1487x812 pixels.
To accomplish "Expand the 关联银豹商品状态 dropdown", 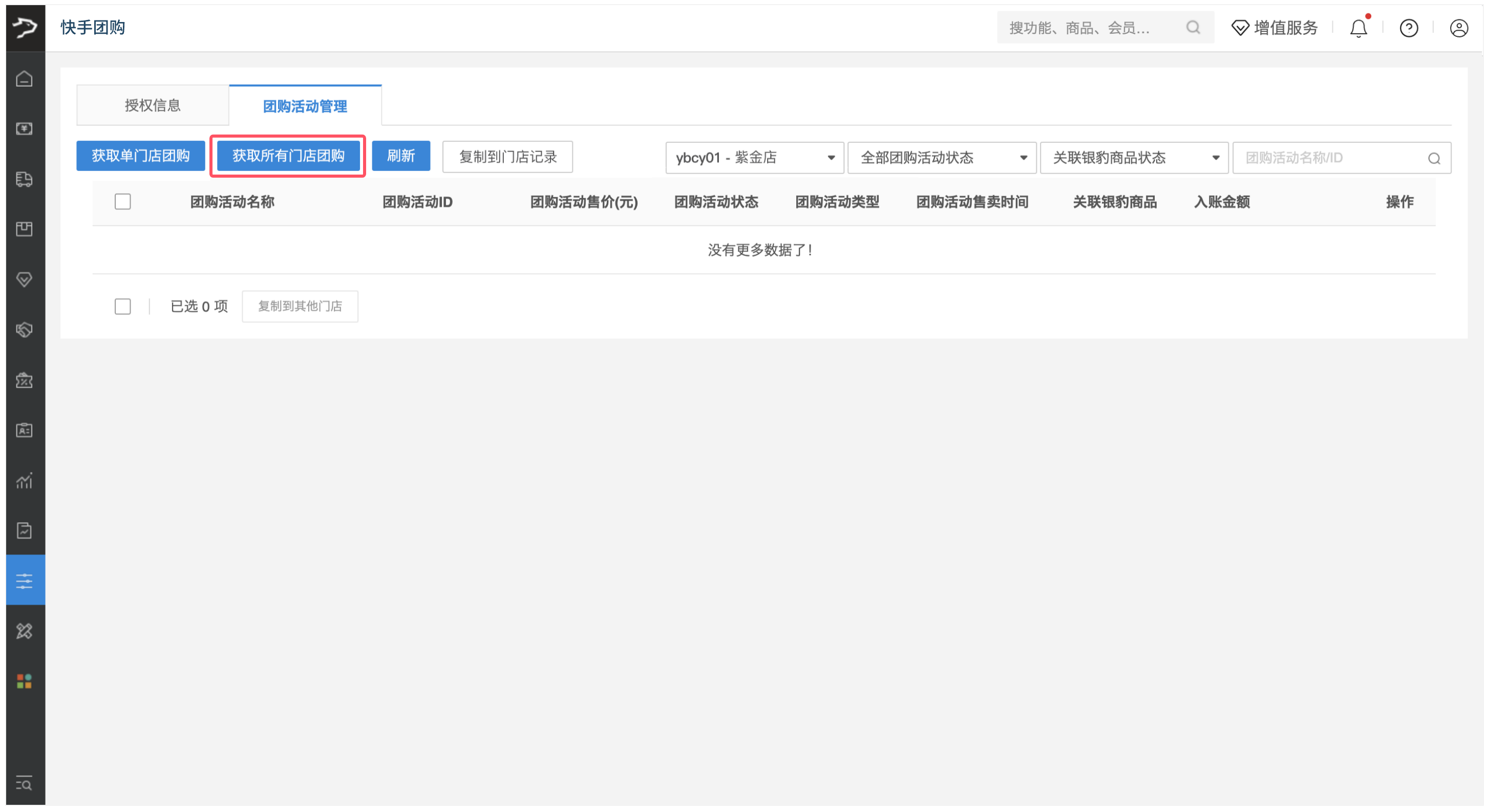I will [1134, 158].
